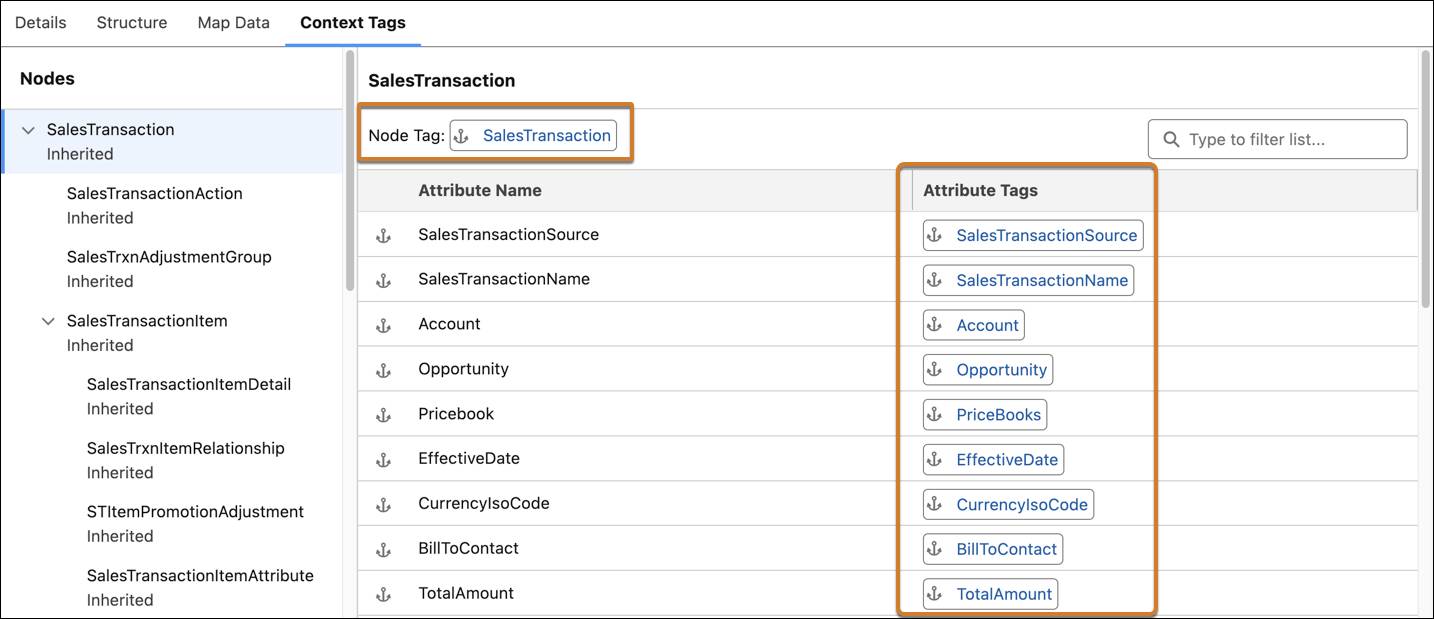Viewport: 1434px width, 619px height.
Task: Click the anchor icon beside the Account attribute
Action: (x=384, y=323)
